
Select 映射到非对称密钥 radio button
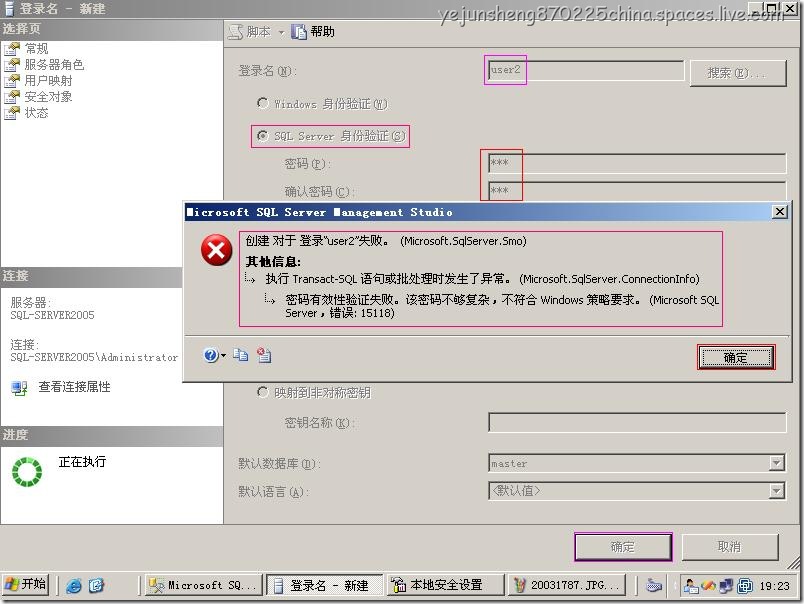point(263,392)
